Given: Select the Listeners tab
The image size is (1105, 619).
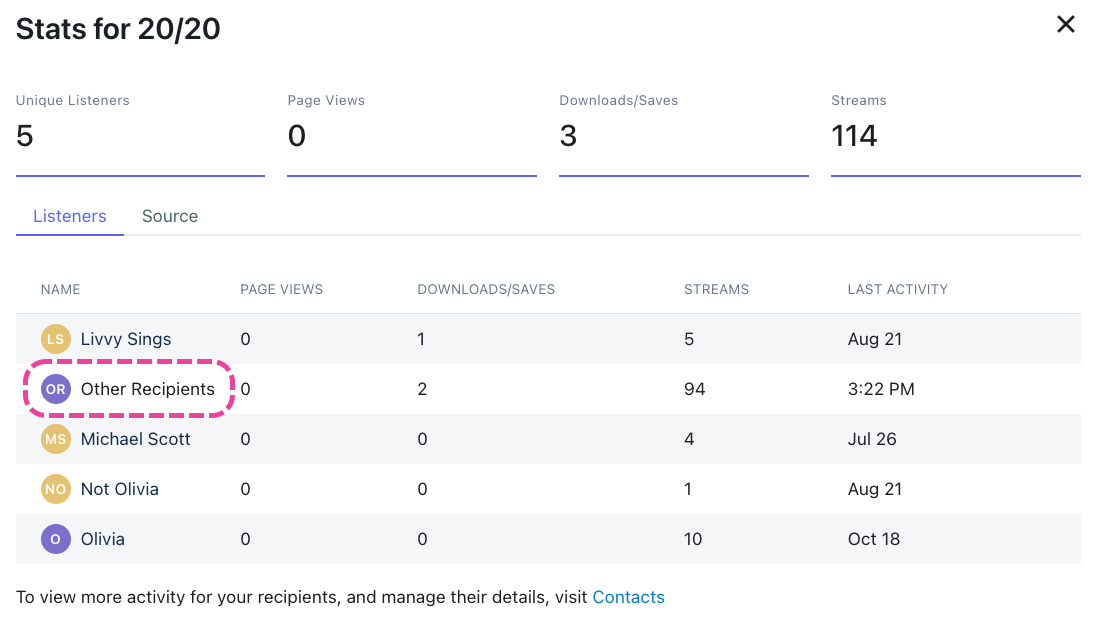Looking at the screenshot, I should coord(70,216).
